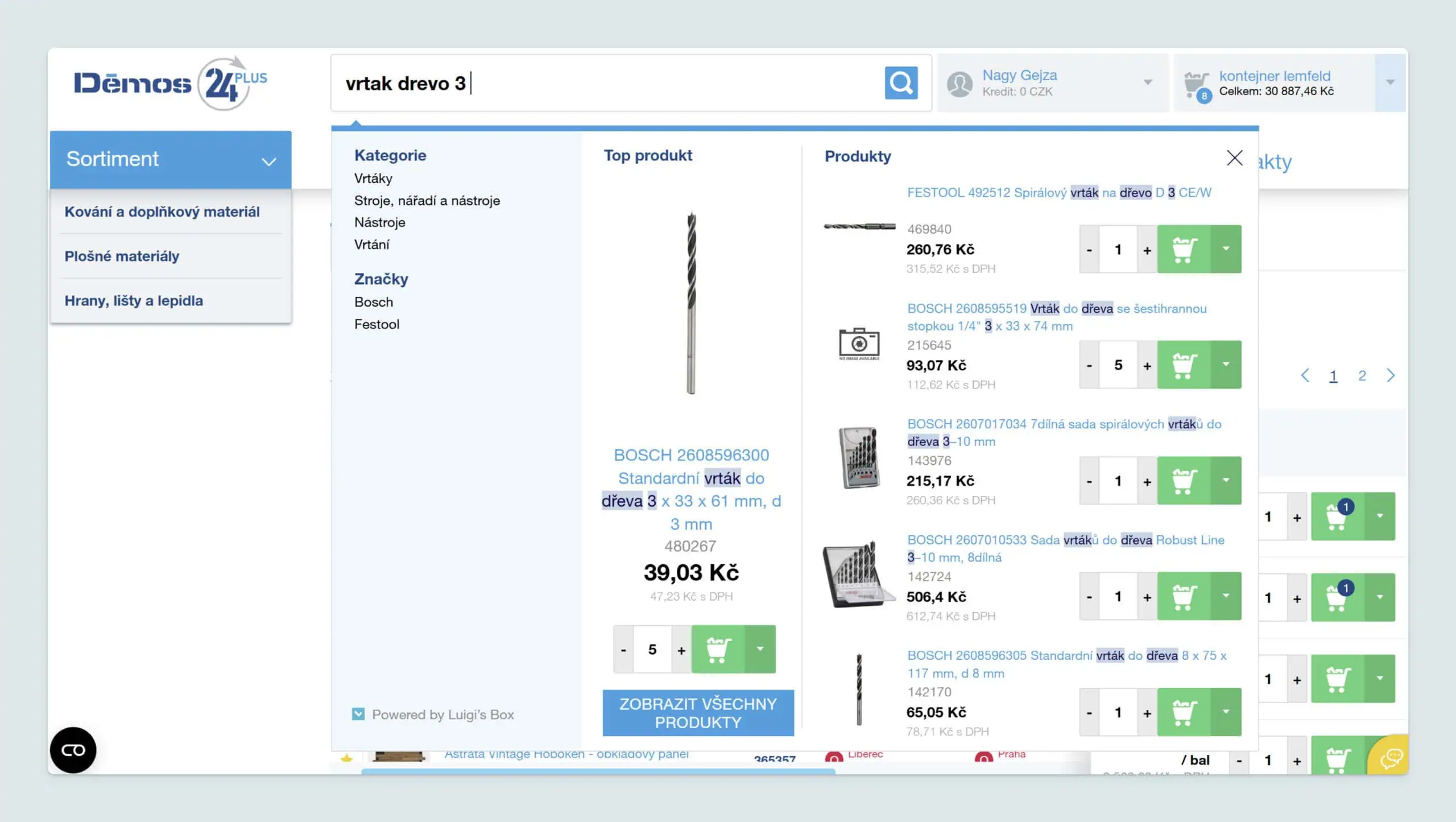Click Powered by Luigi's Box text
The width and height of the screenshot is (1456, 822).
pos(443,714)
